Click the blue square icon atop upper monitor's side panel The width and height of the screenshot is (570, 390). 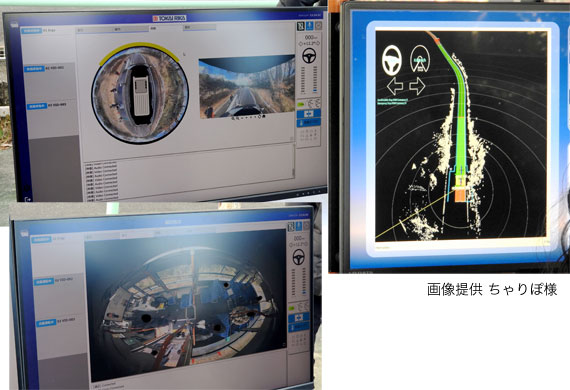309,26
